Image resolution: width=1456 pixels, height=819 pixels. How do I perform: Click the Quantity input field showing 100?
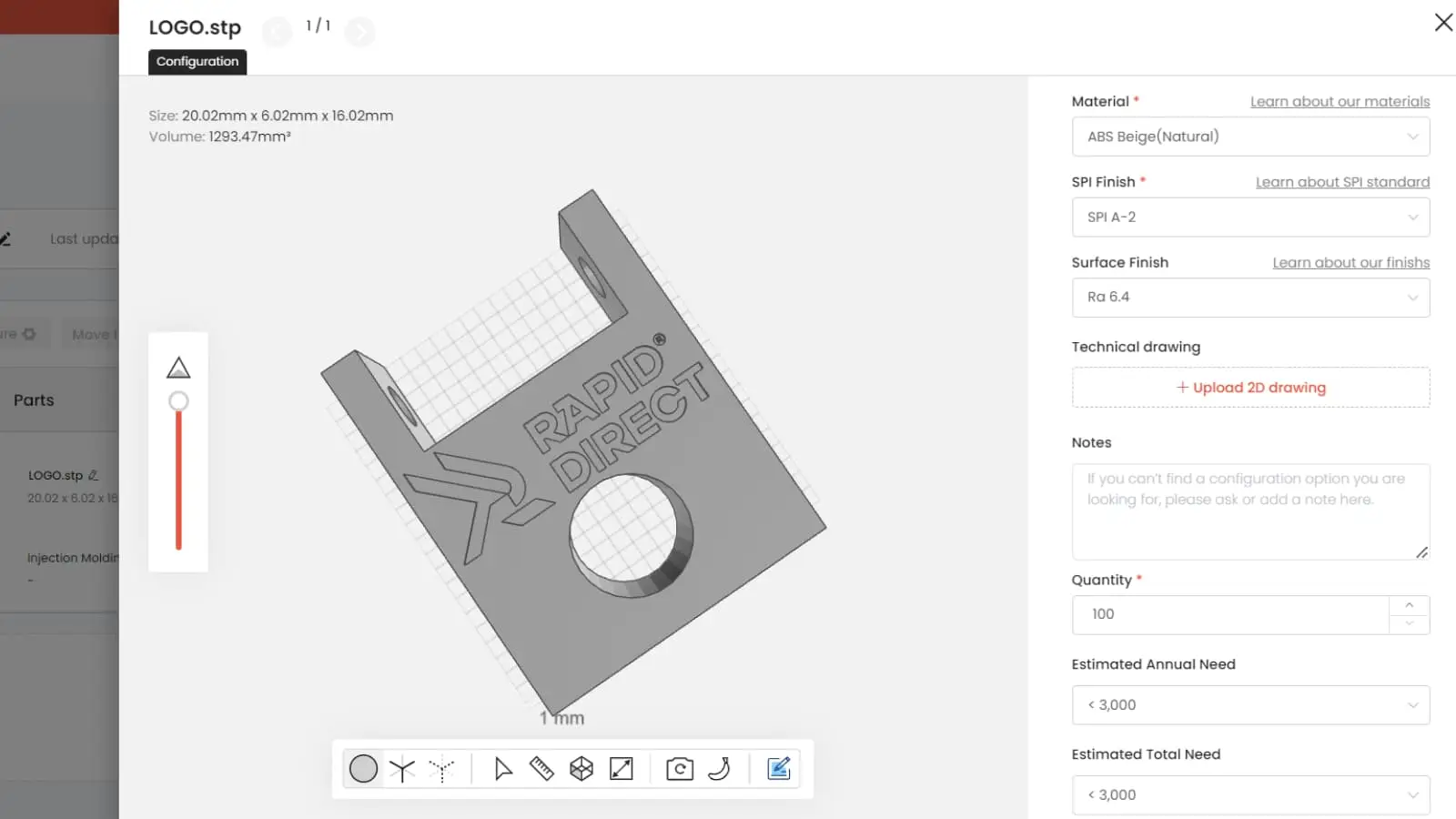pos(1230,615)
